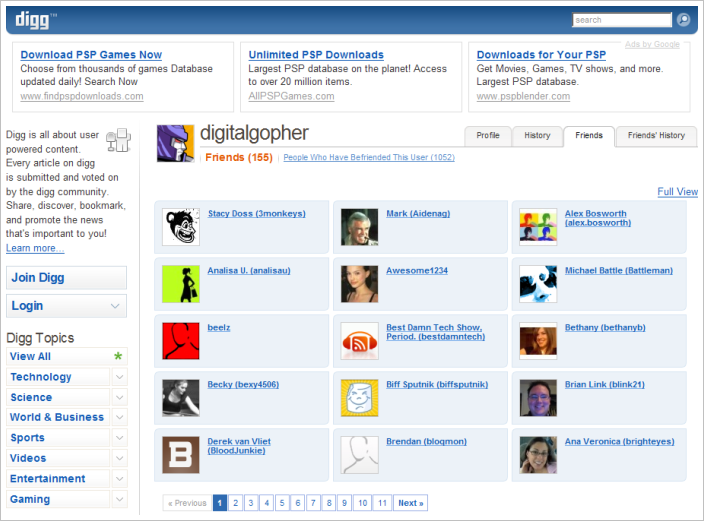Open Awesome1234 profile link
Image resolution: width=704 pixels, height=521 pixels.
pos(417,271)
